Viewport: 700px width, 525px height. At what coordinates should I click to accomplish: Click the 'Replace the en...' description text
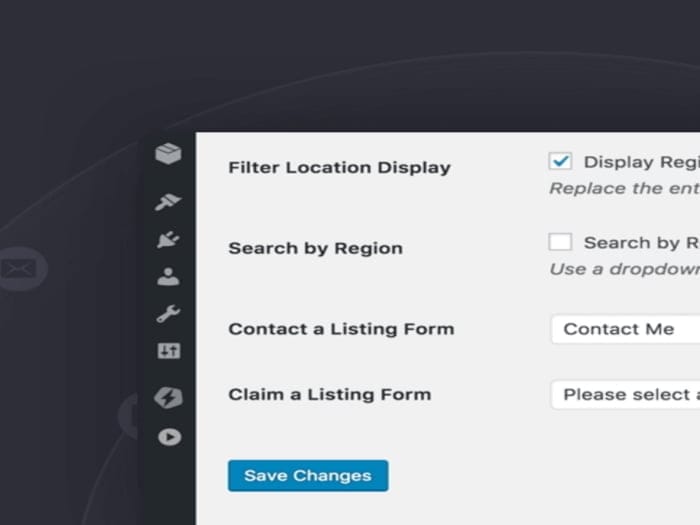[624, 188]
